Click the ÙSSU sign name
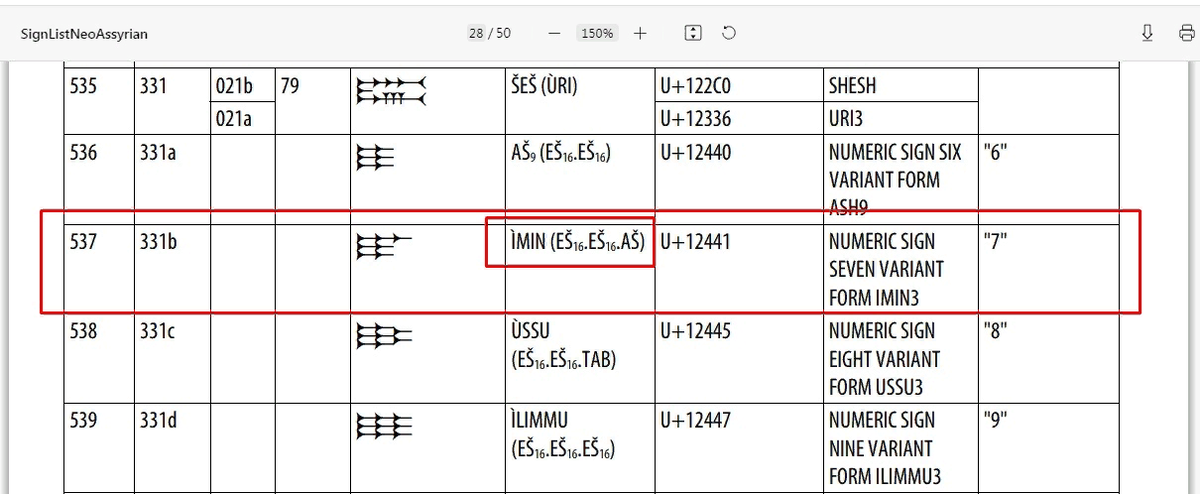Screen dimensions: 1200x494 pos(530,331)
